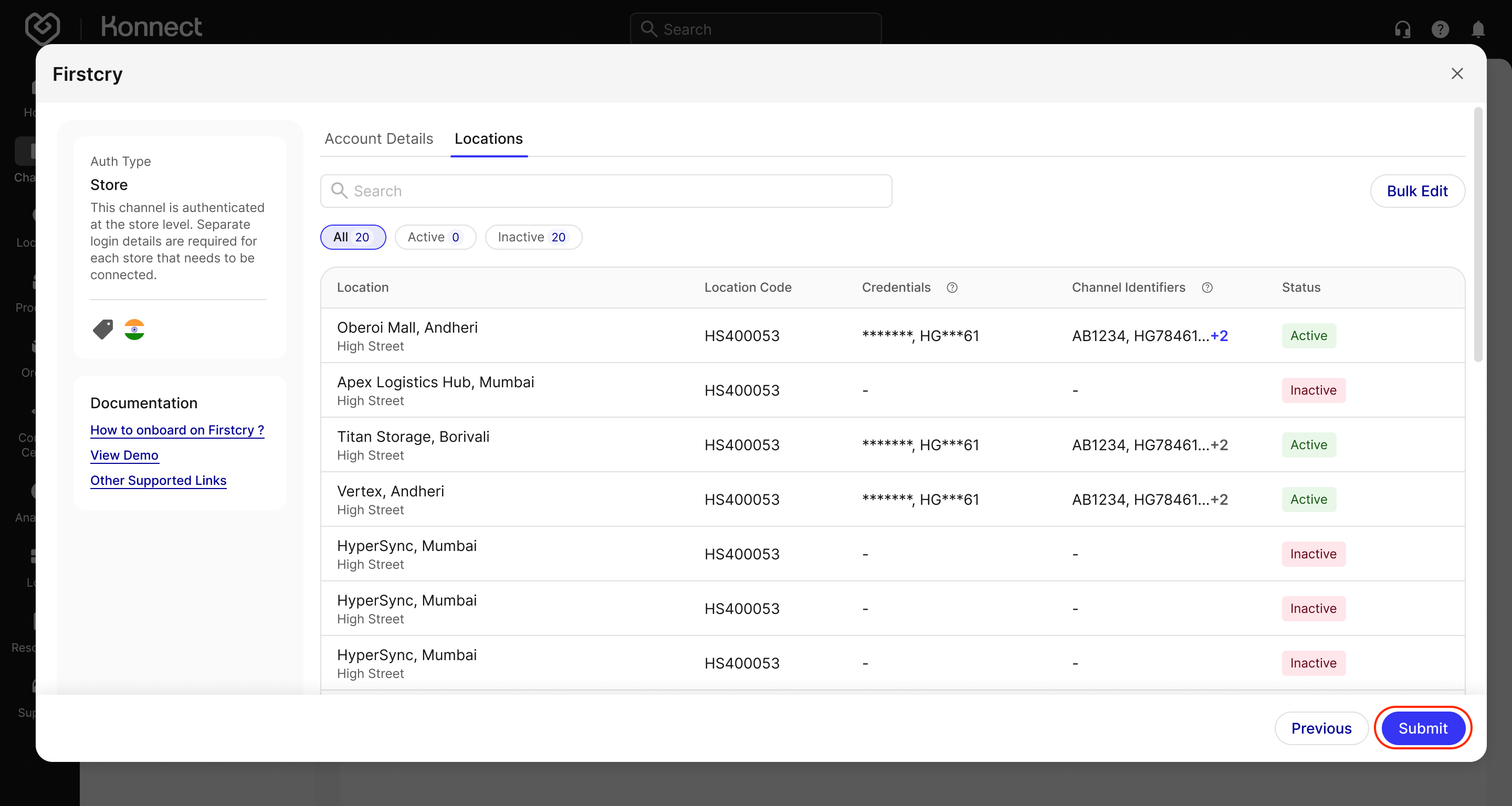Screen dimensions: 1512x806
Task: Focus the top global Search bar
Action: 755,29
